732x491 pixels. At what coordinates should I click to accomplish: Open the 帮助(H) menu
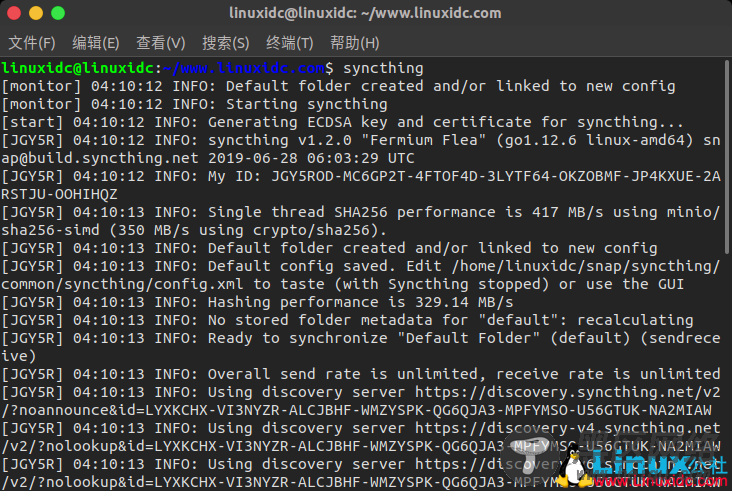pos(354,43)
